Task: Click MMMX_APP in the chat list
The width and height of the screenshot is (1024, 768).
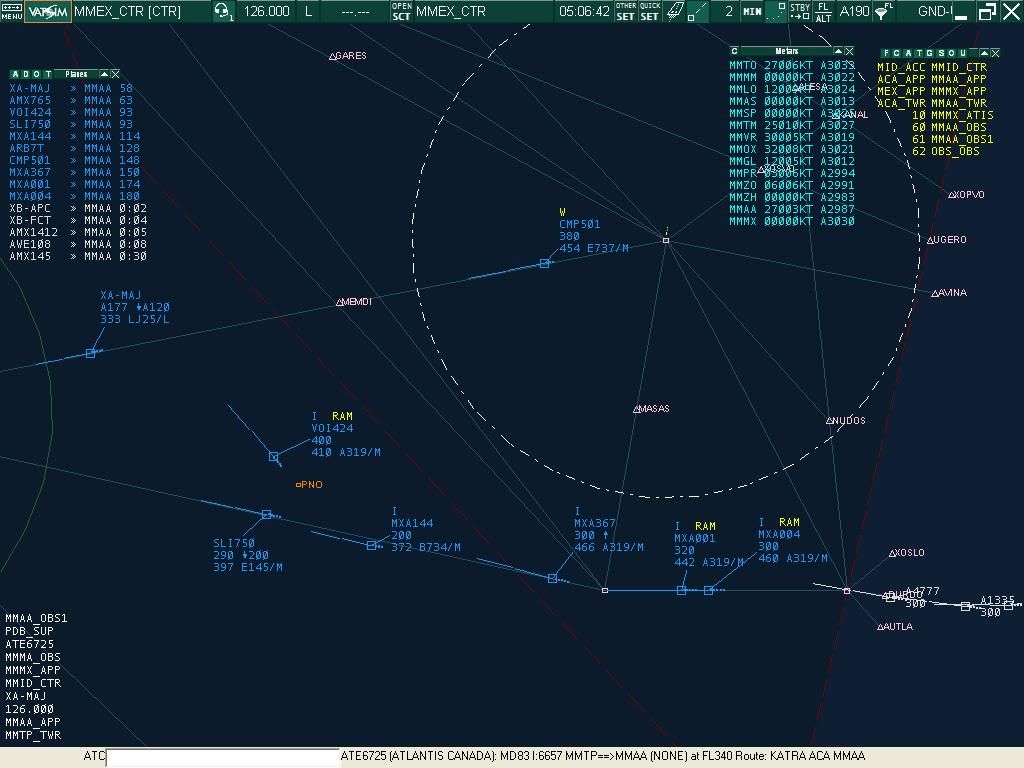Action: [33, 670]
